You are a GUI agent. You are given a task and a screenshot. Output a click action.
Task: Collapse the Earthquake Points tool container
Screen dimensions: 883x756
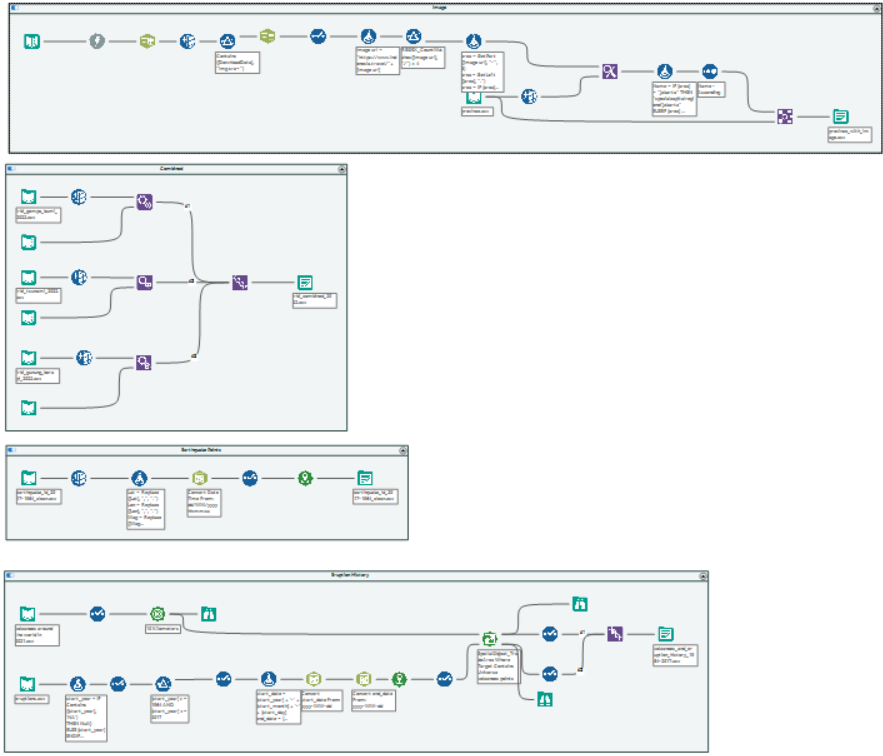[403, 451]
